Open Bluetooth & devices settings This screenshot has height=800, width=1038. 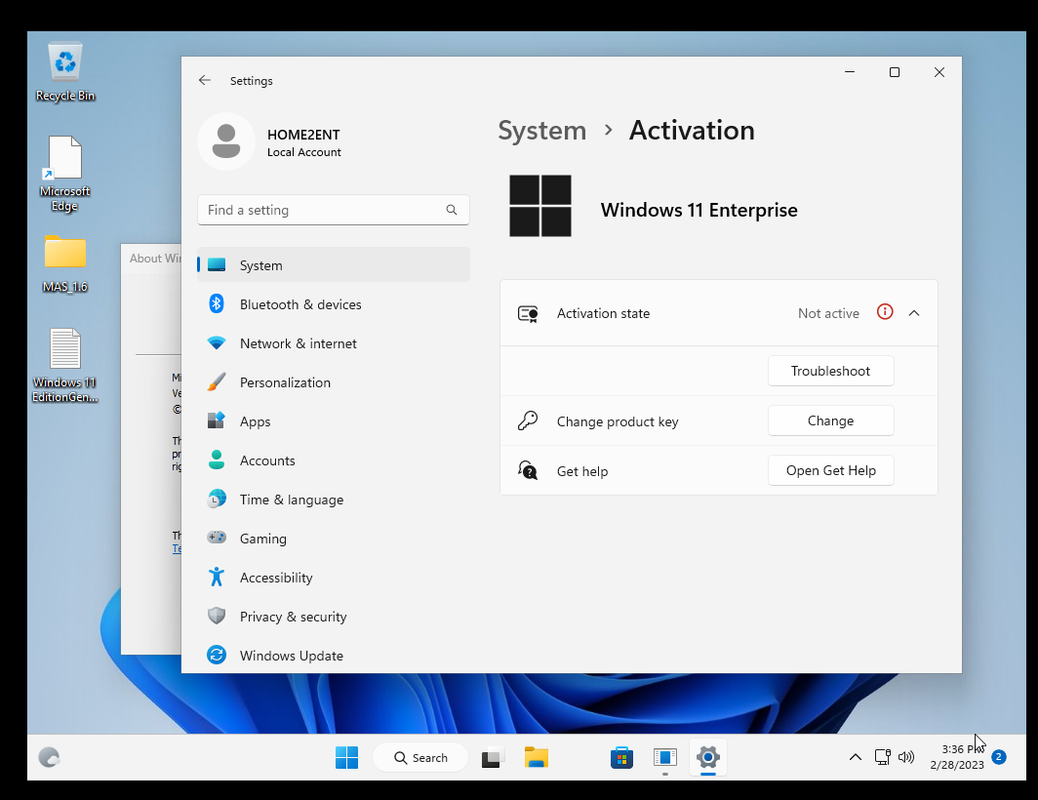click(x=333, y=304)
